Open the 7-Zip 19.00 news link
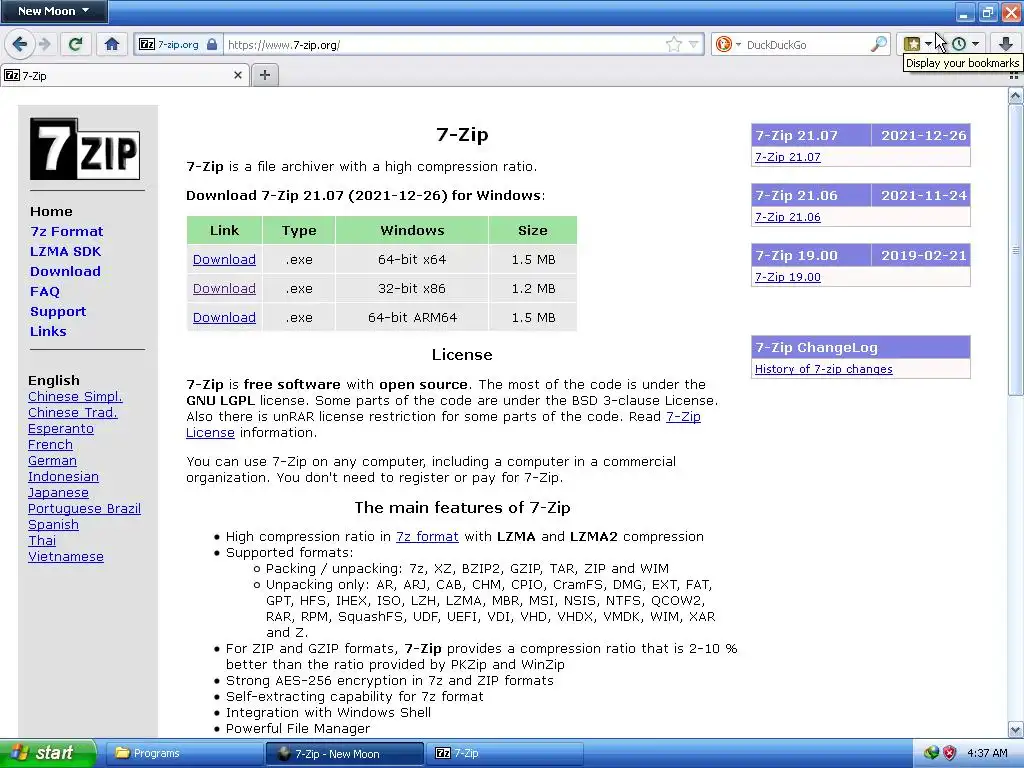Viewport: 1024px width, 768px height. 788,277
